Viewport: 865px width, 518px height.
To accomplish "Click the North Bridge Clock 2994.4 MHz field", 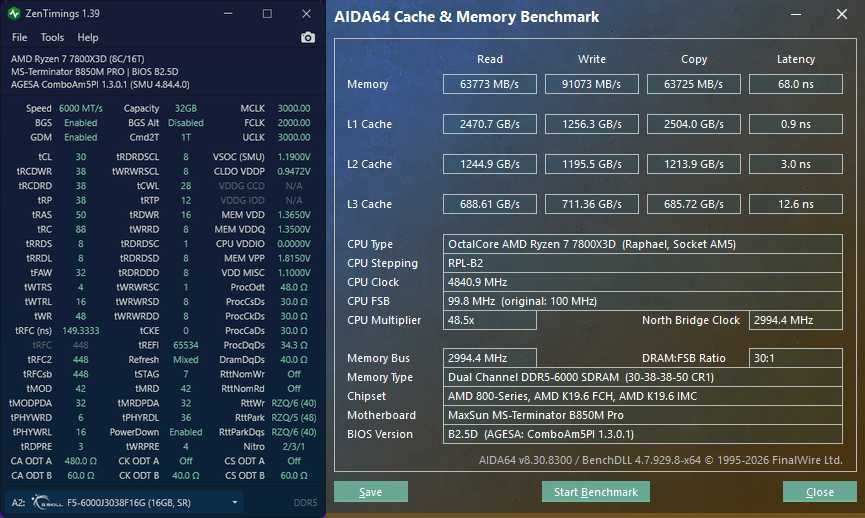I will click(796, 320).
